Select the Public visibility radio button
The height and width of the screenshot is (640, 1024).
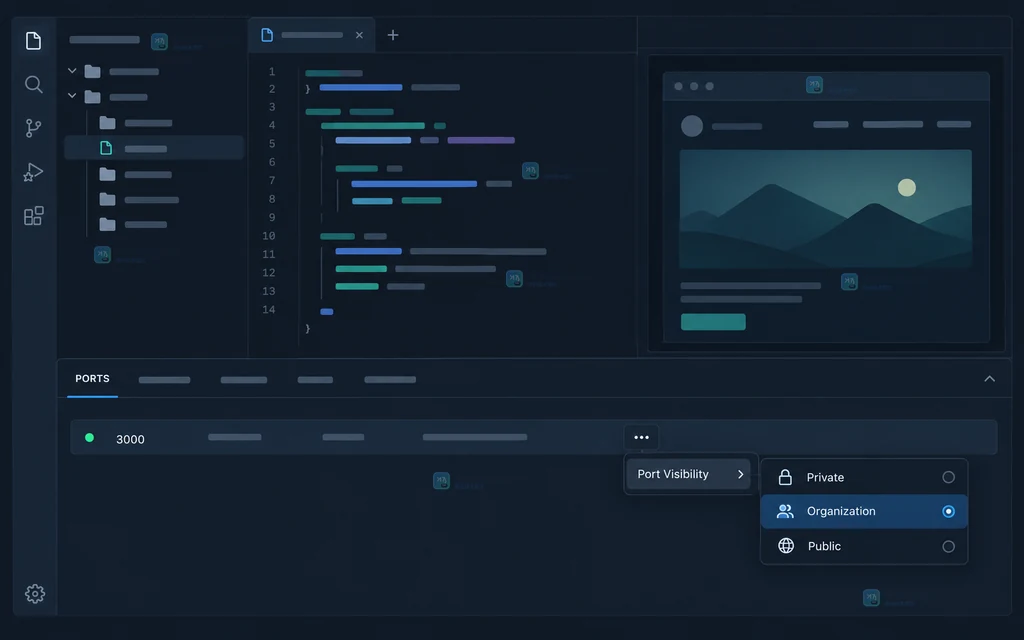pyautogui.click(x=948, y=547)
